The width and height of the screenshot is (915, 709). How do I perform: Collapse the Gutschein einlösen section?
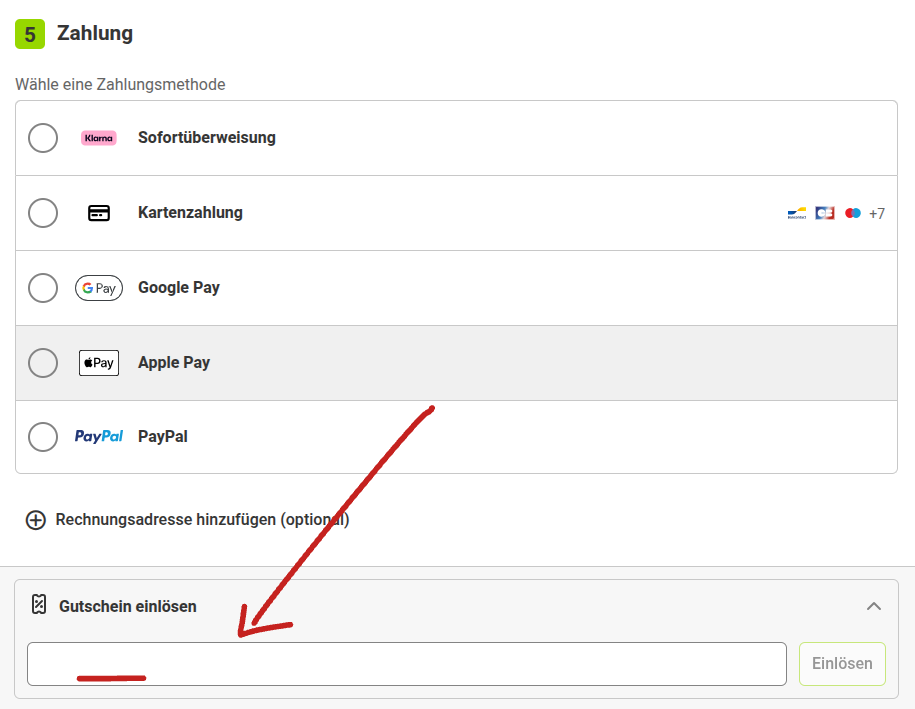point(874,606)
